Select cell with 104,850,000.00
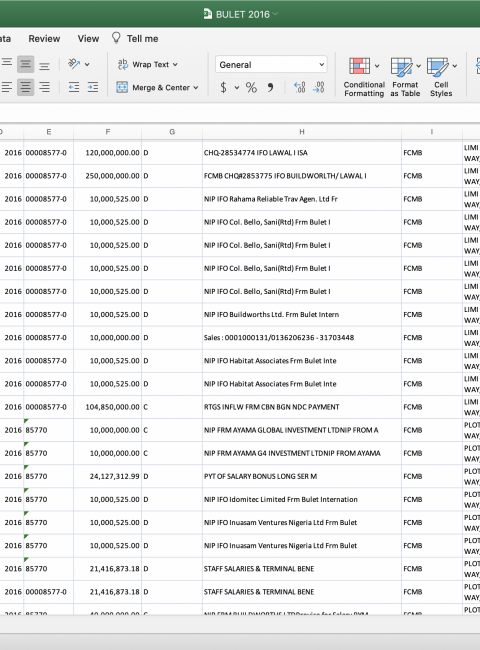The height and width of the screenshot is (650, 480). pyautogui.click(x=107, y=407)
